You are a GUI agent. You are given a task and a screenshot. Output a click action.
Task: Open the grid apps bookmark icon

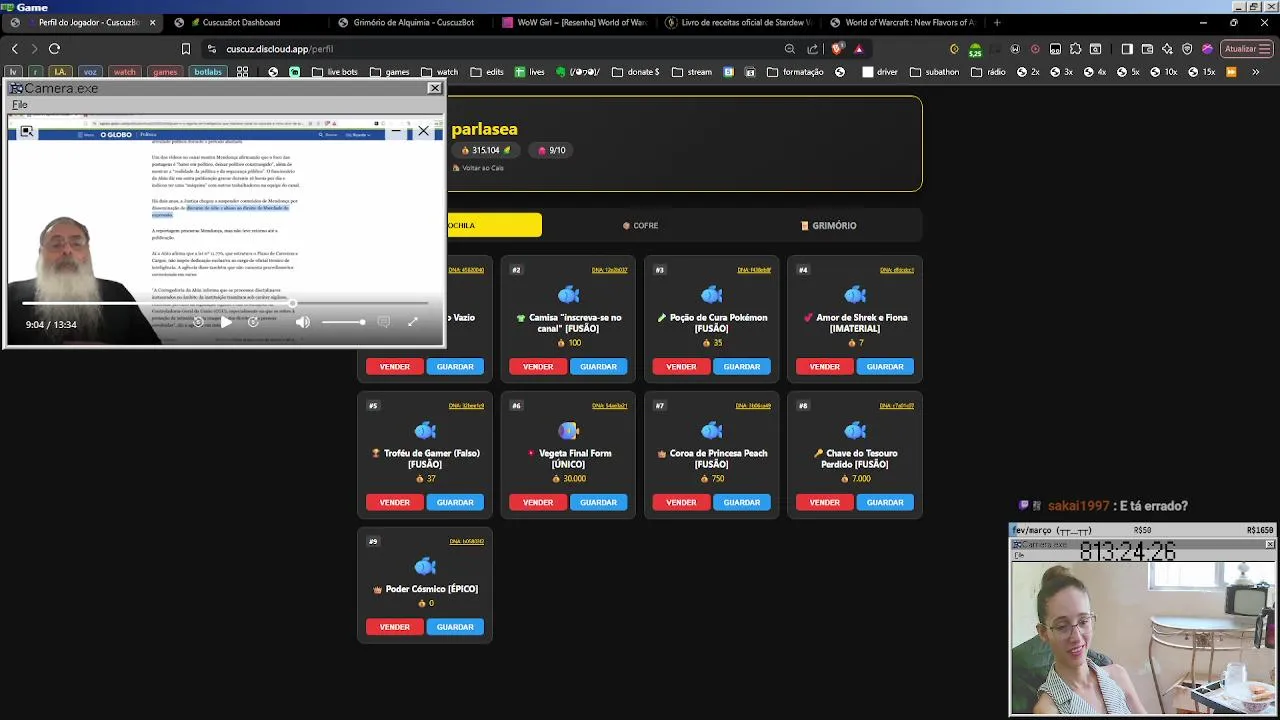242,71
